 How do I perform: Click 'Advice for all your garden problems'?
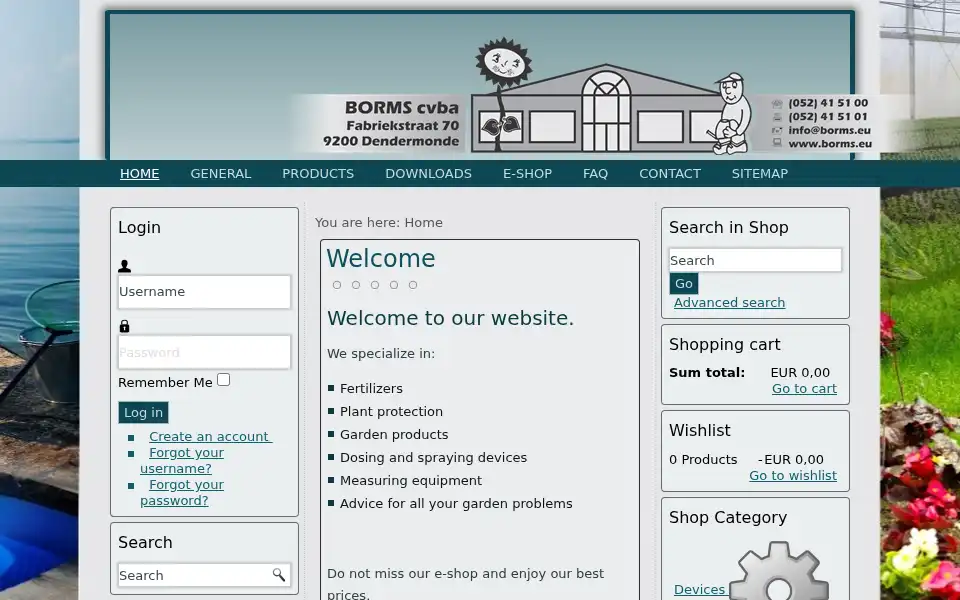pos(456,503)
